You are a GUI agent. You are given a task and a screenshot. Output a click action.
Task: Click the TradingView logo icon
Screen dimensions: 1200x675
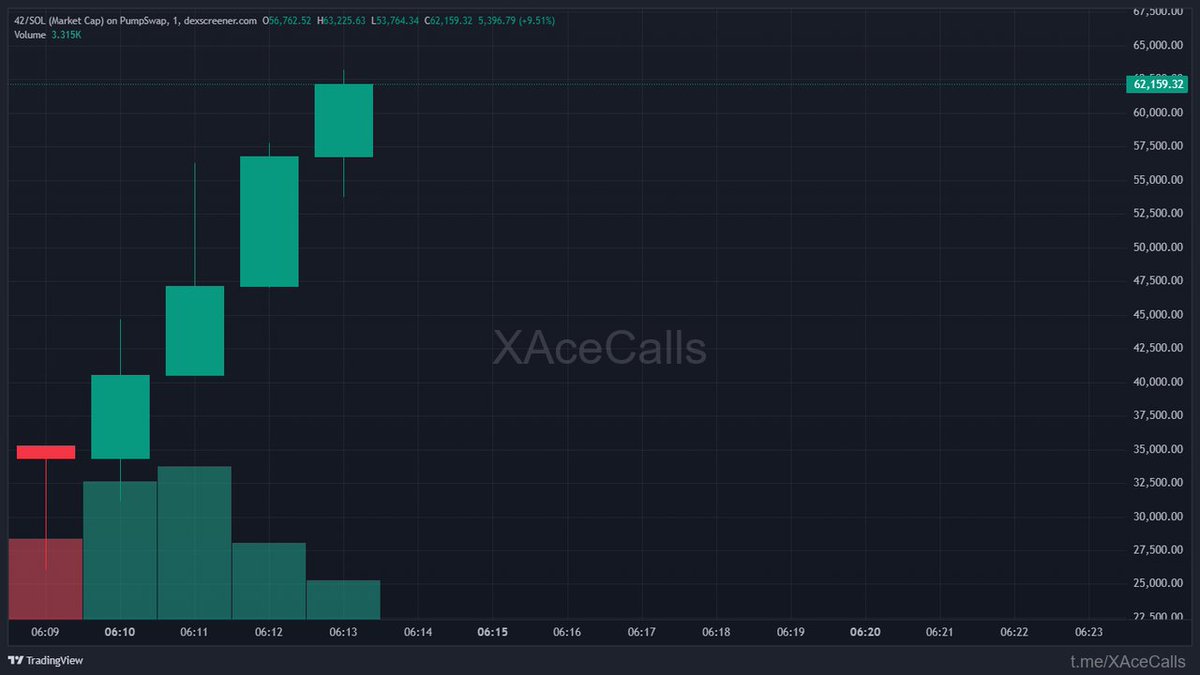(16, 660)
